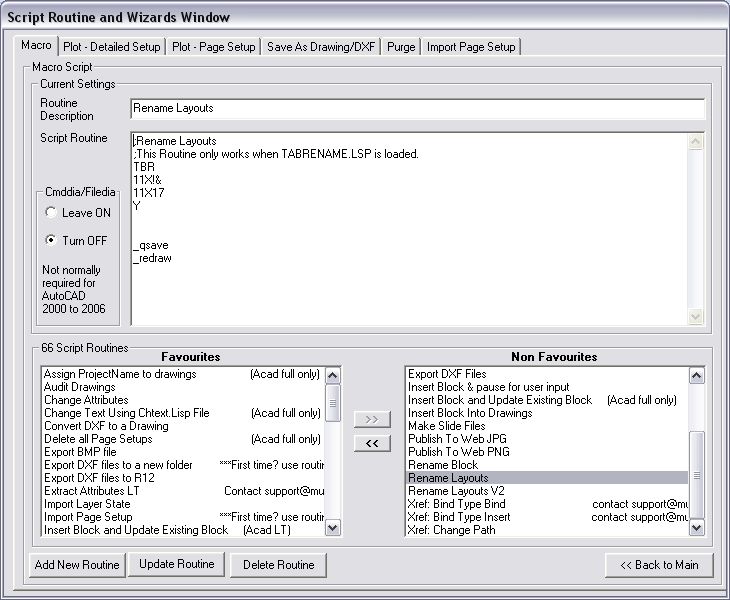730x600 pixels.
Task: Click Delete Routine button
Action: click(x=279, y=565)
